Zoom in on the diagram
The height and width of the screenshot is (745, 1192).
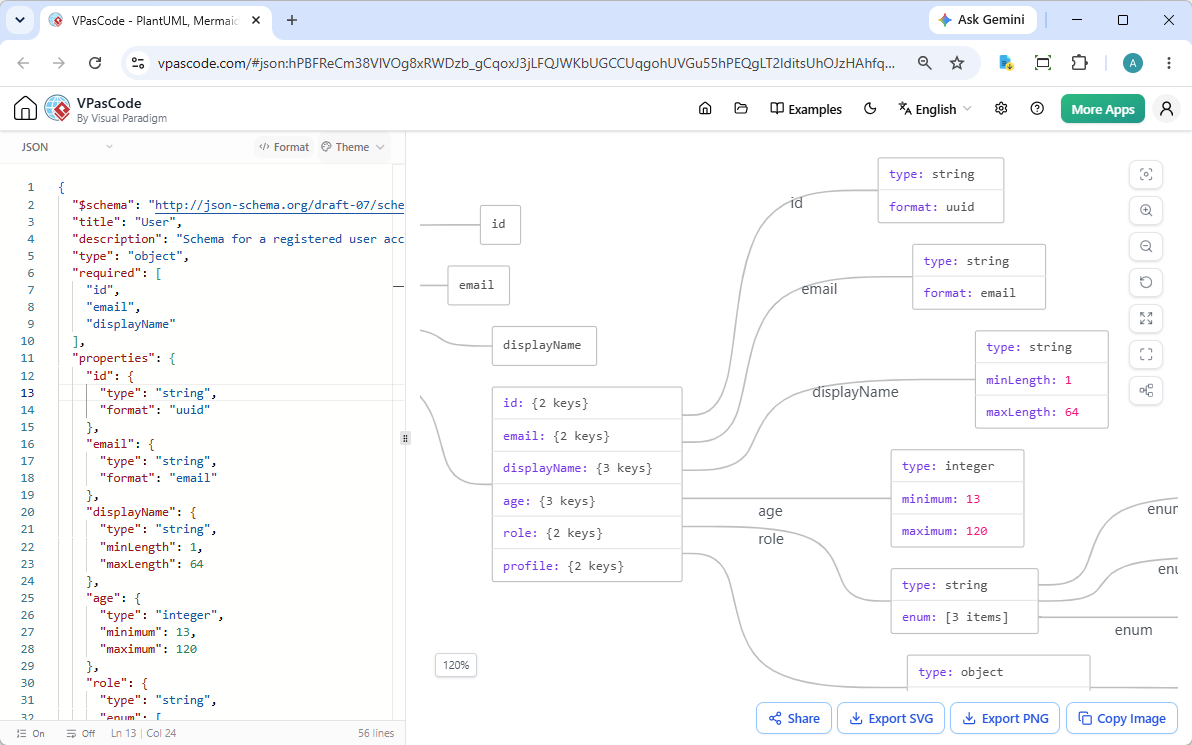pyautogui.click(x=1146, y=211)
